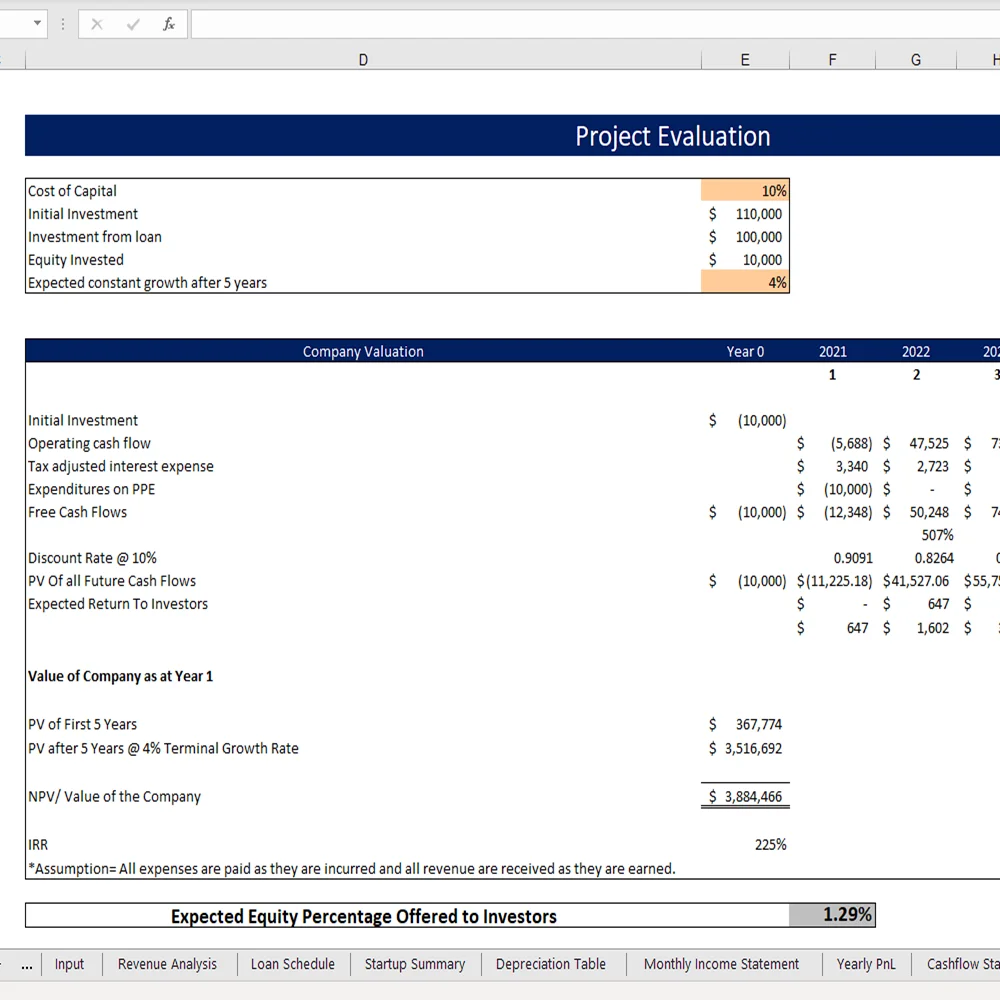The width and height of the screenshot is (1000, 1000).
Task: Select the Yearly PnL sheet tab
Action: click(866, 964)
